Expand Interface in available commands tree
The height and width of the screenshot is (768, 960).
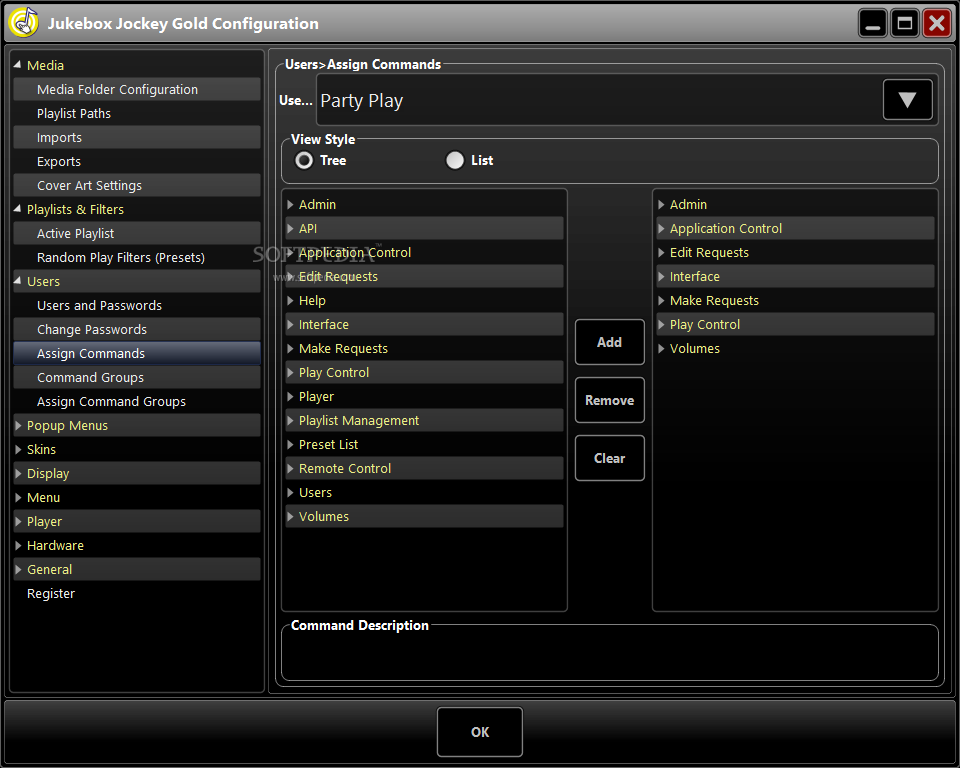pos(290,325)
